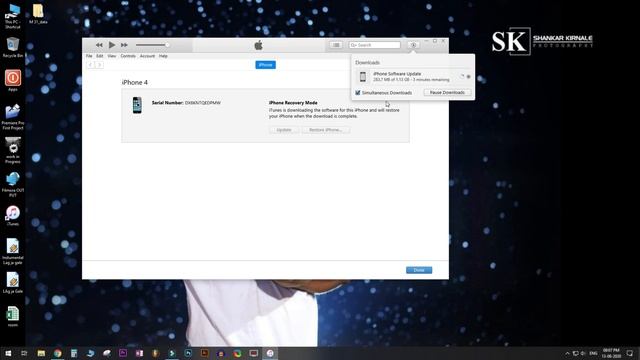
Task: Open the list view button near search
Action: pyautogui.click(x=336, y=45)
